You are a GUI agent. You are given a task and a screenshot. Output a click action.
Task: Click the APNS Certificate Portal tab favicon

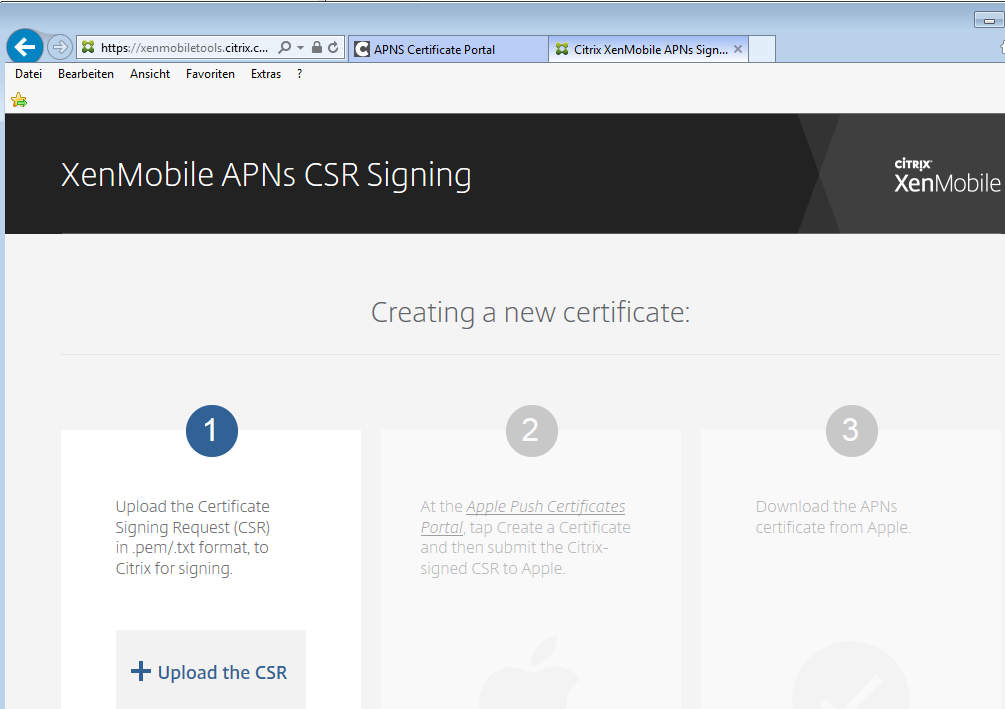tap(362, 49)
